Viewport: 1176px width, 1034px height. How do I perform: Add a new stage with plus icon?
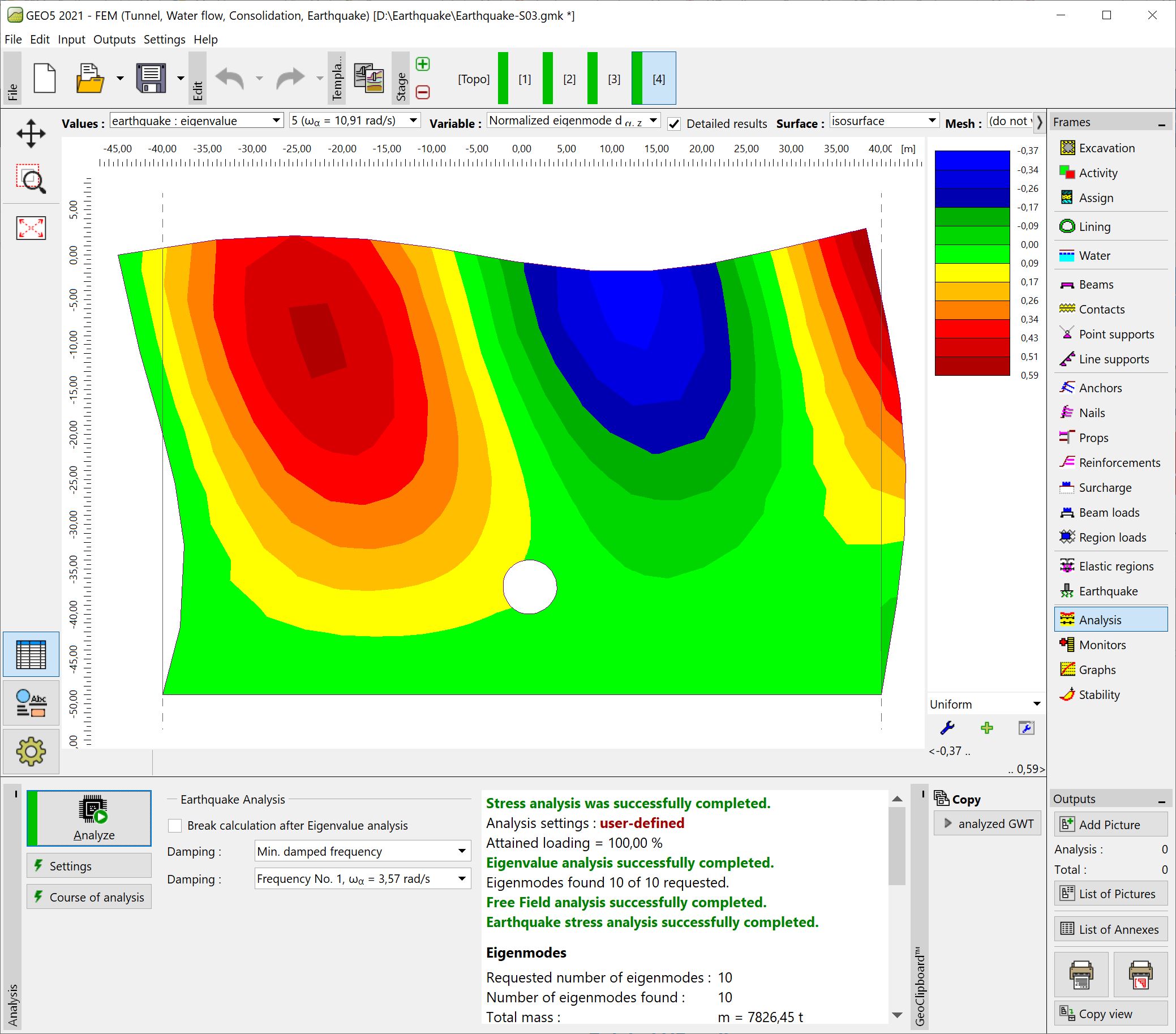(423, 64)
